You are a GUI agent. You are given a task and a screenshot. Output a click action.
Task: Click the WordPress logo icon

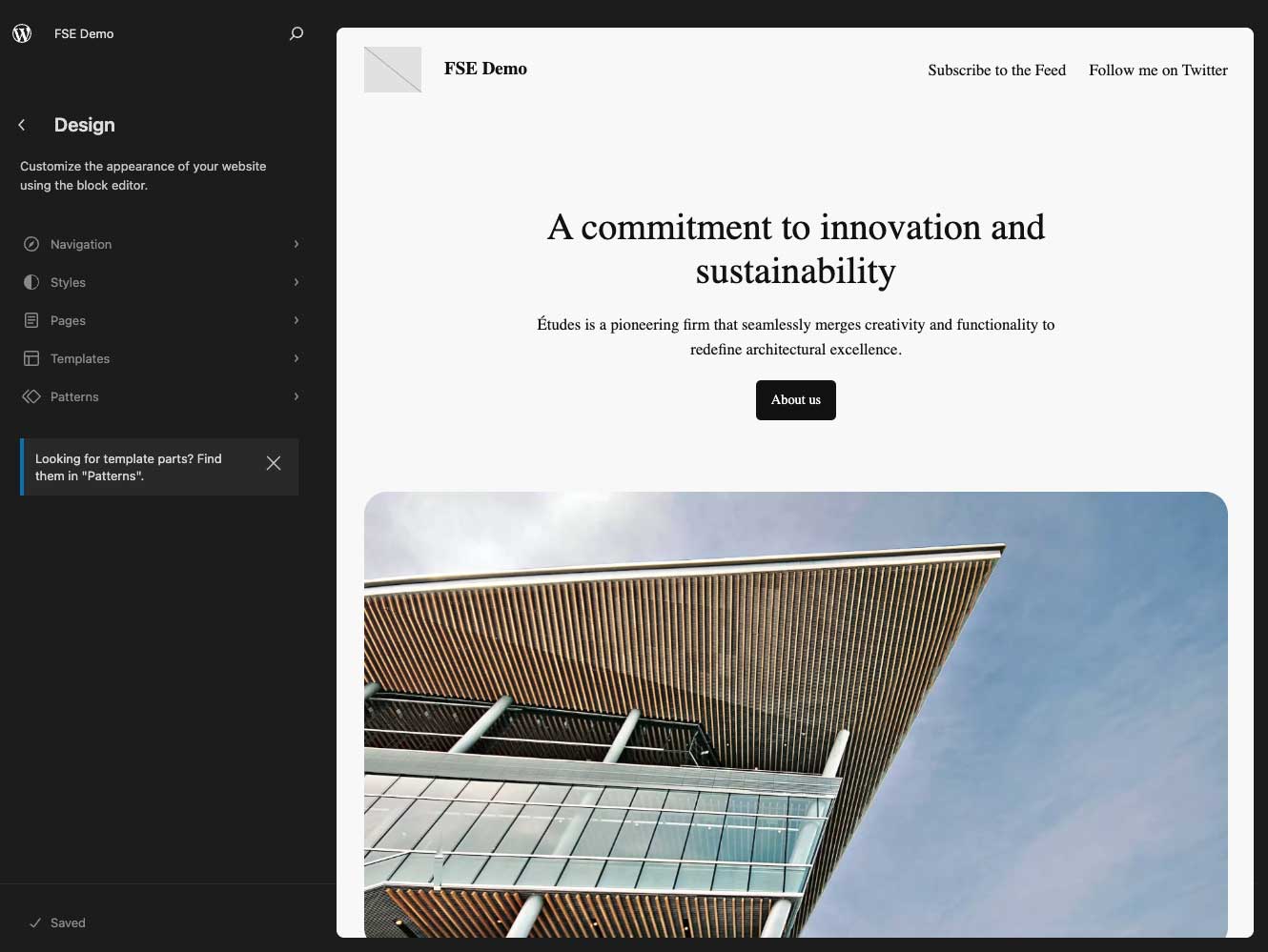22,33
